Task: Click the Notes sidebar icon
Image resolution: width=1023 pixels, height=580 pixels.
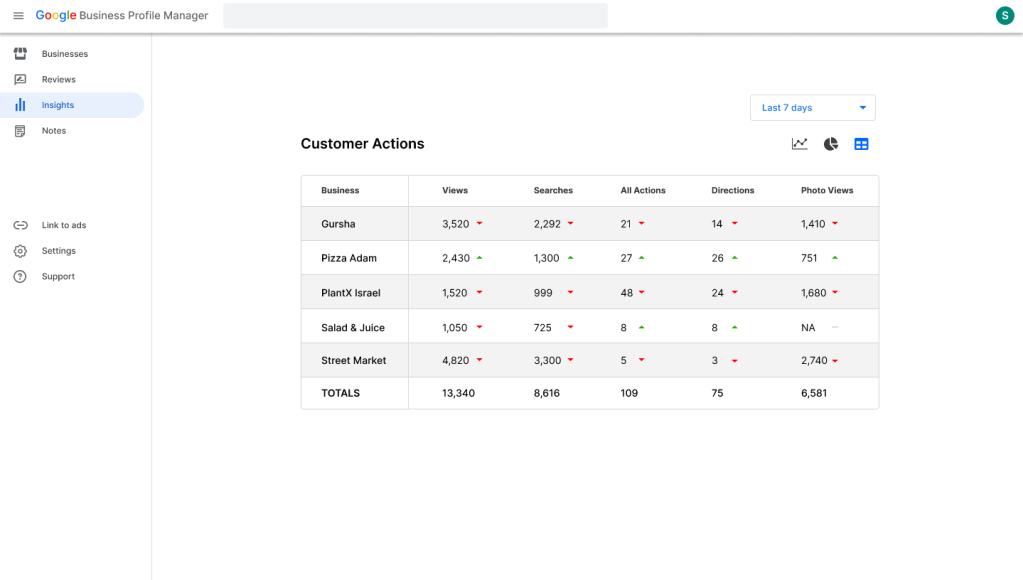Action: coord(20,131)
